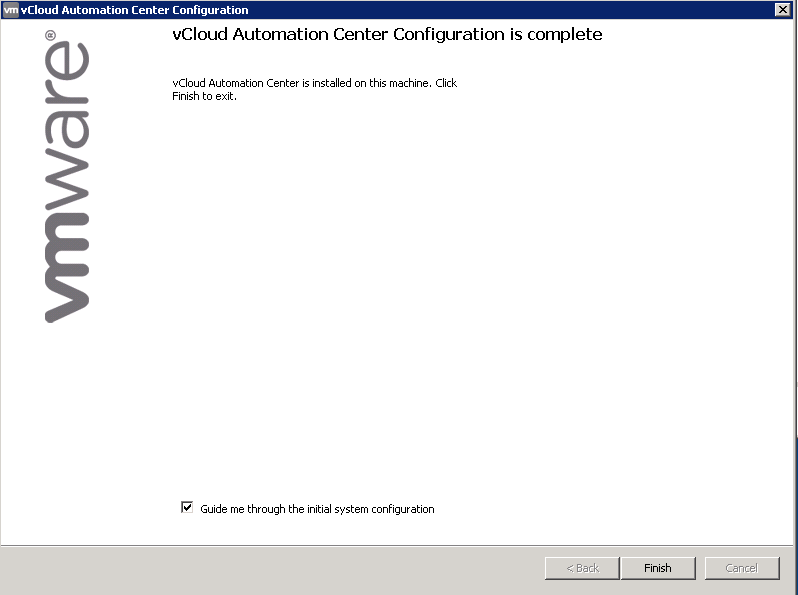Close the vCloud Automation Center Configuration window
Screen dimensions: 798x595
(x=782, y=9)
